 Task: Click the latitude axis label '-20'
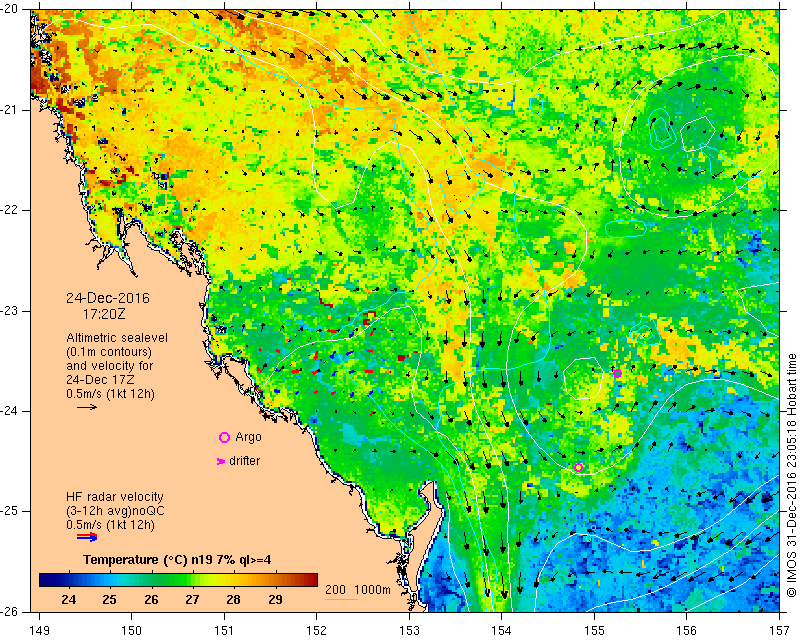point(10,10)
